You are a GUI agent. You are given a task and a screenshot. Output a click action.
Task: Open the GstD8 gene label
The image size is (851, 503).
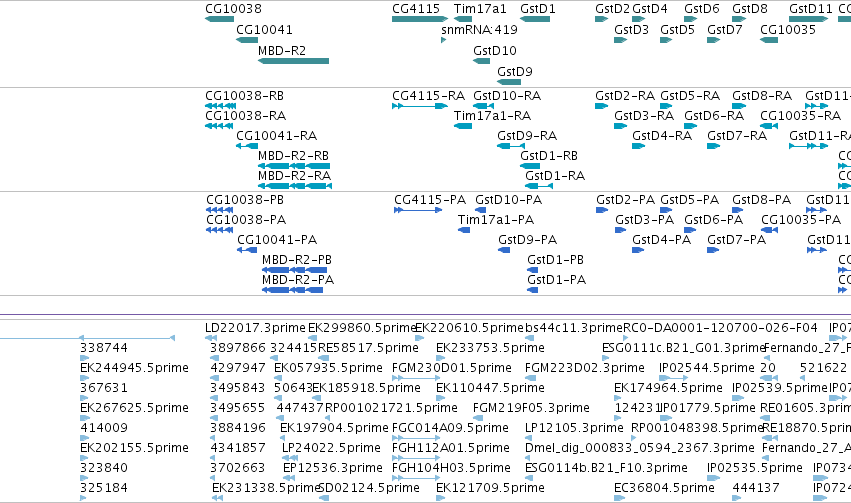[x=750, y=9]
